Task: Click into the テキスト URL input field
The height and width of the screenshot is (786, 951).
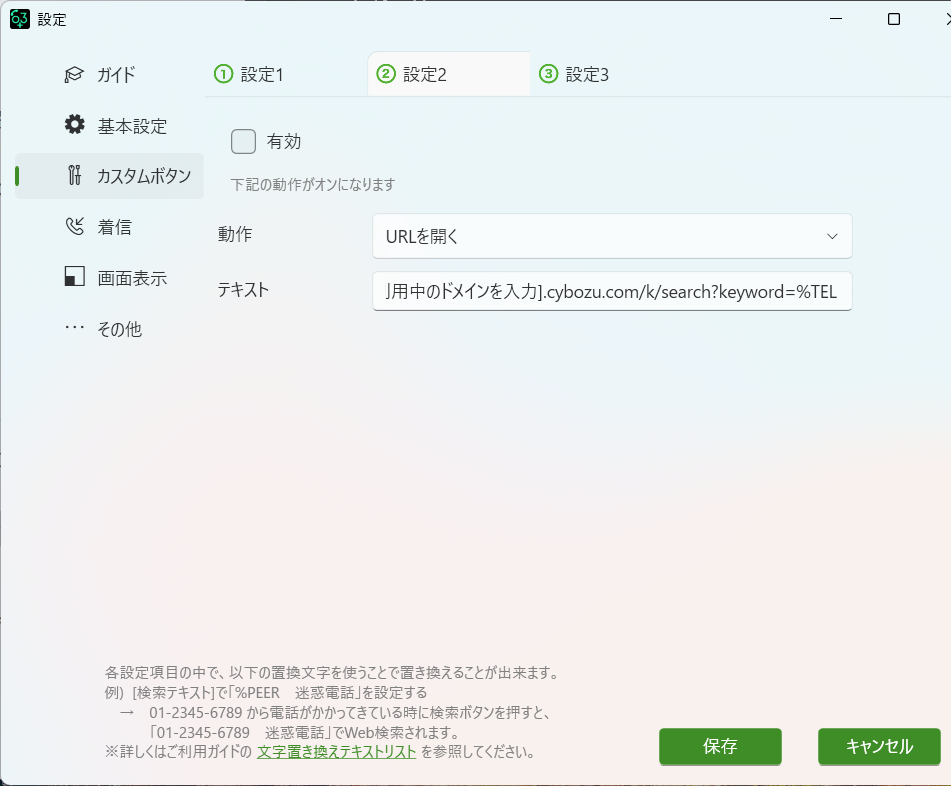Action: [611, 291]
